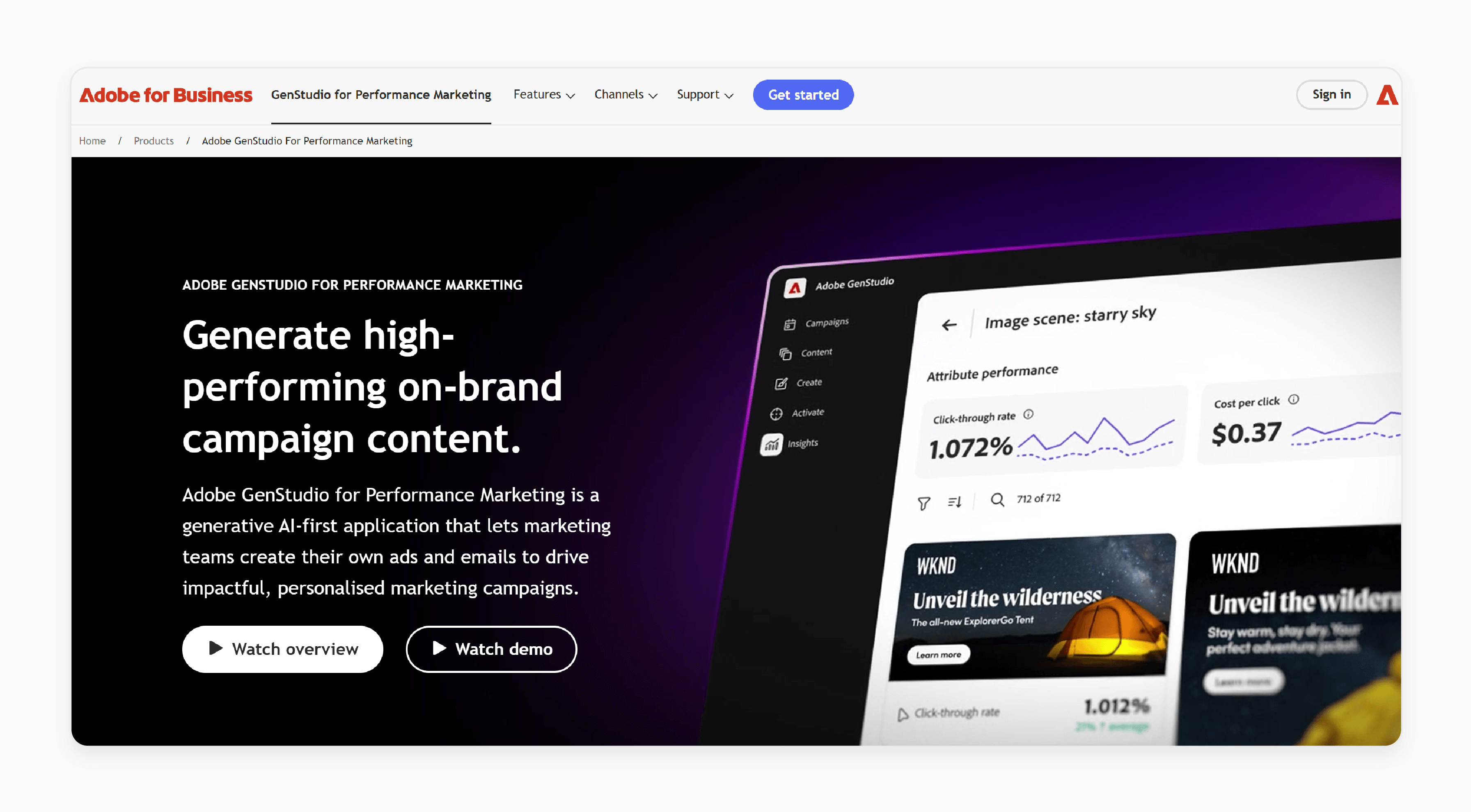Click the Channels chevron arrow

click(x=653, y=96)
